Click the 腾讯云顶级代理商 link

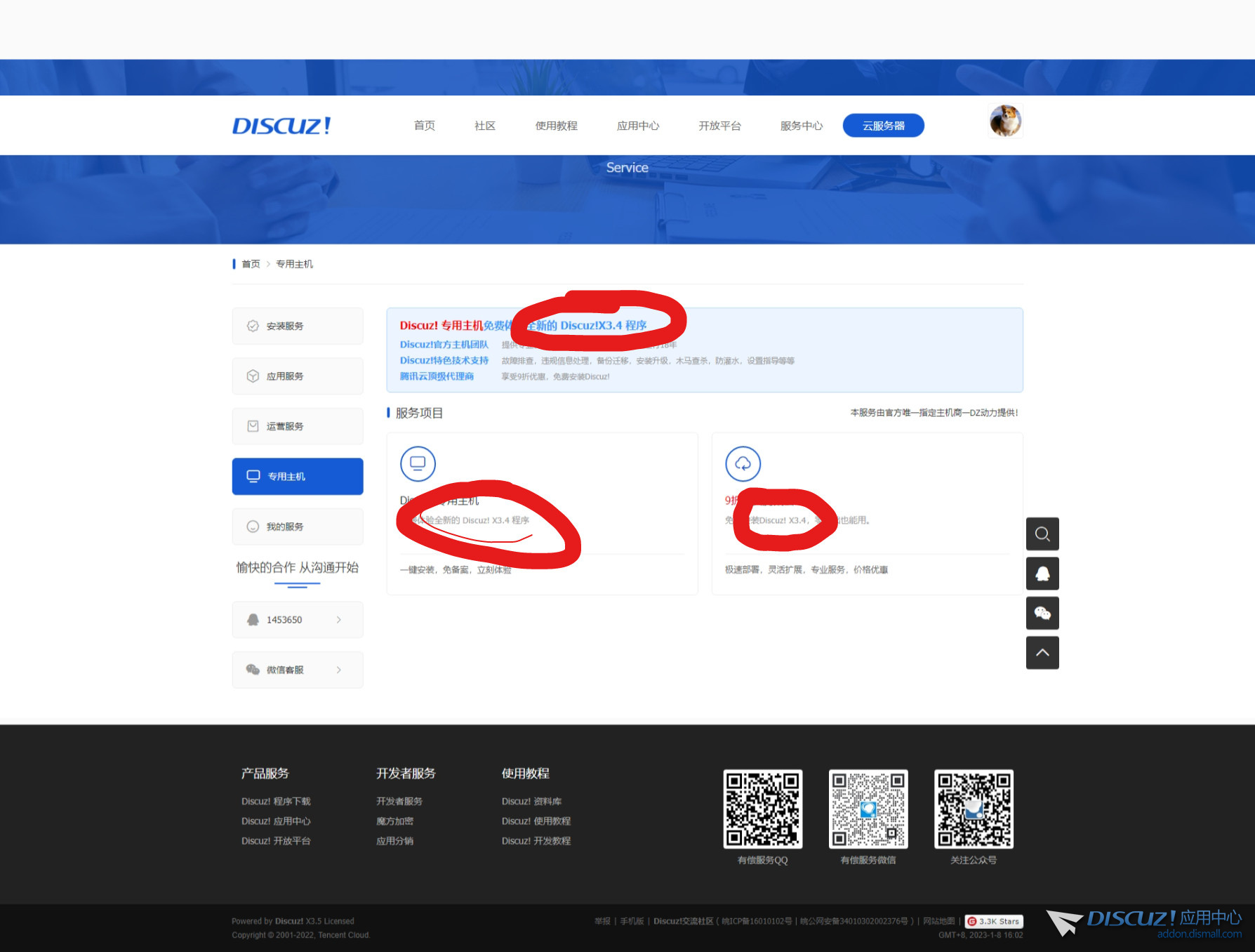(x=437, y=376)
